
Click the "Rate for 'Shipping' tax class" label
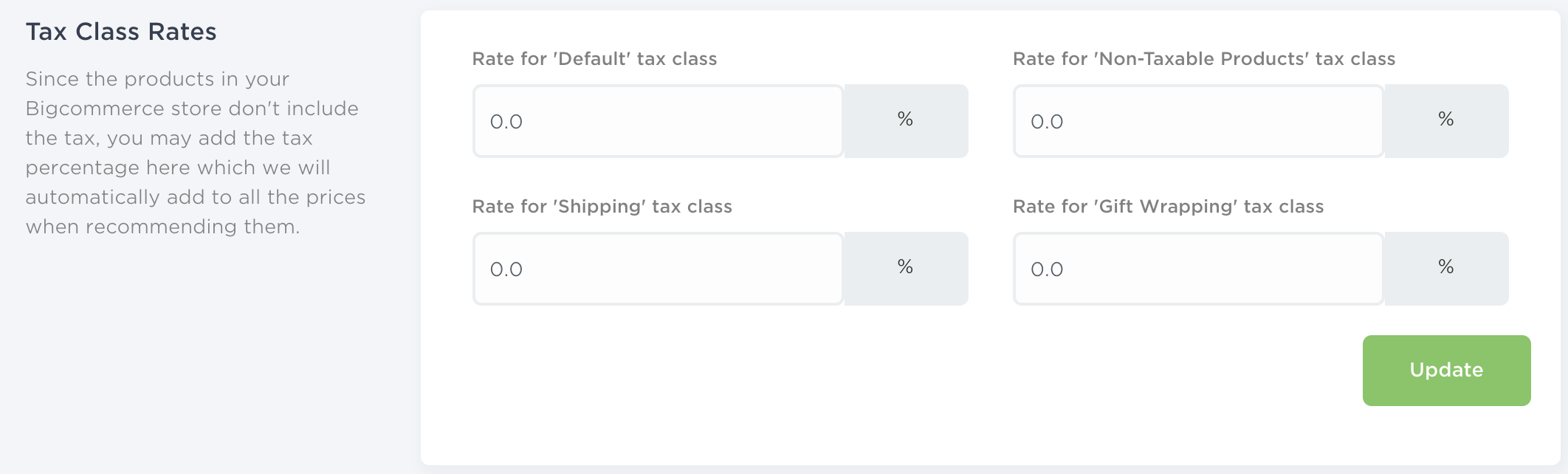tap(602, 207)
